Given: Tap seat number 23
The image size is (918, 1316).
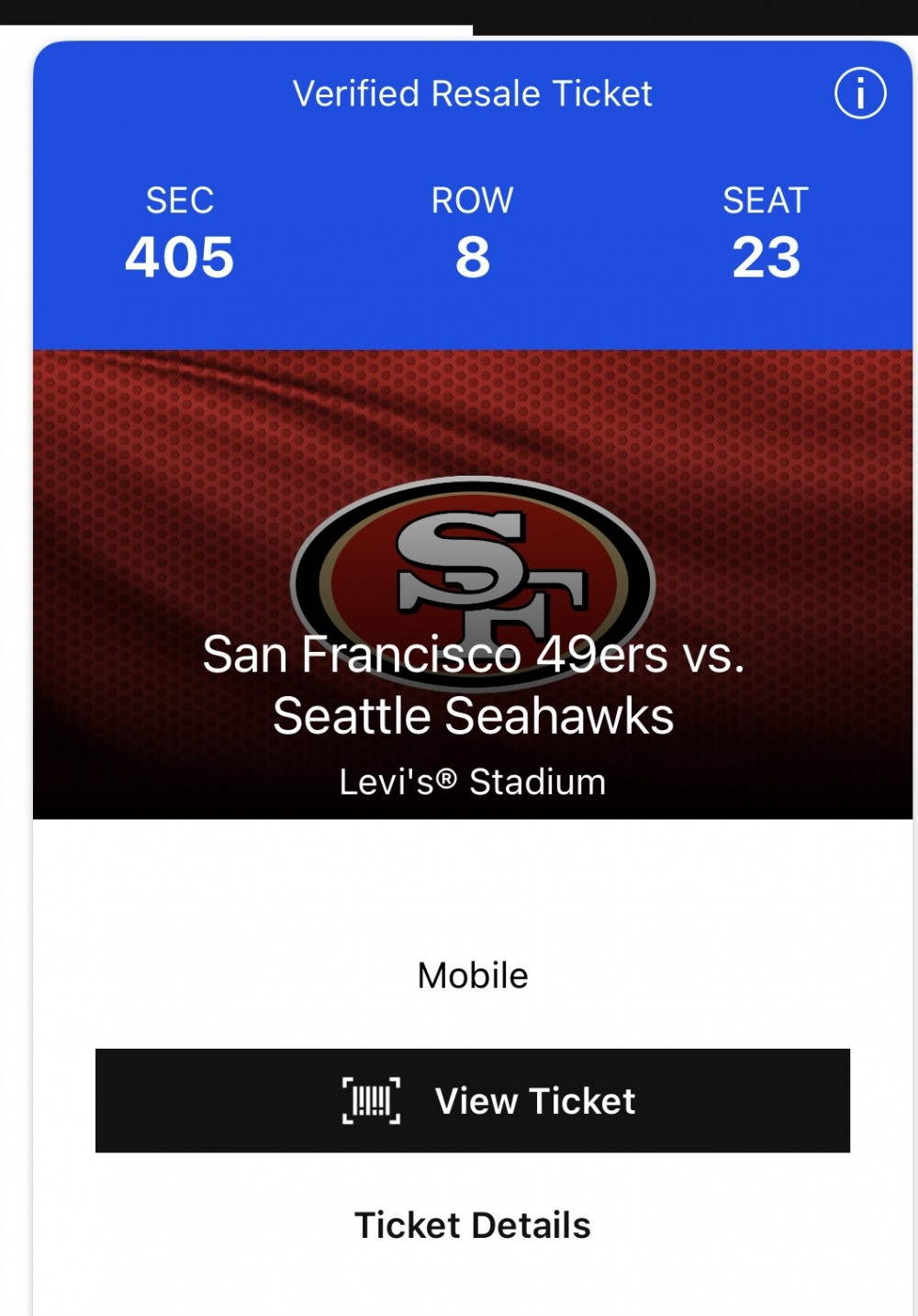Looking at the screenshot, I should click(x=766, y=257).
